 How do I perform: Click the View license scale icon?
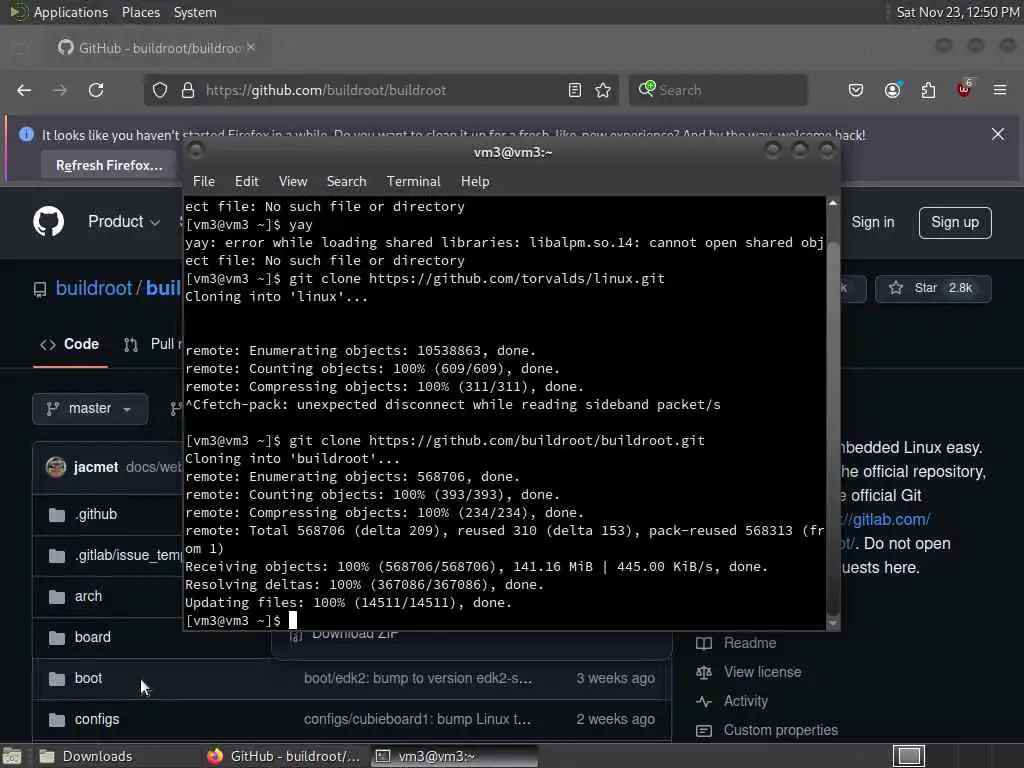click(704, 672)
